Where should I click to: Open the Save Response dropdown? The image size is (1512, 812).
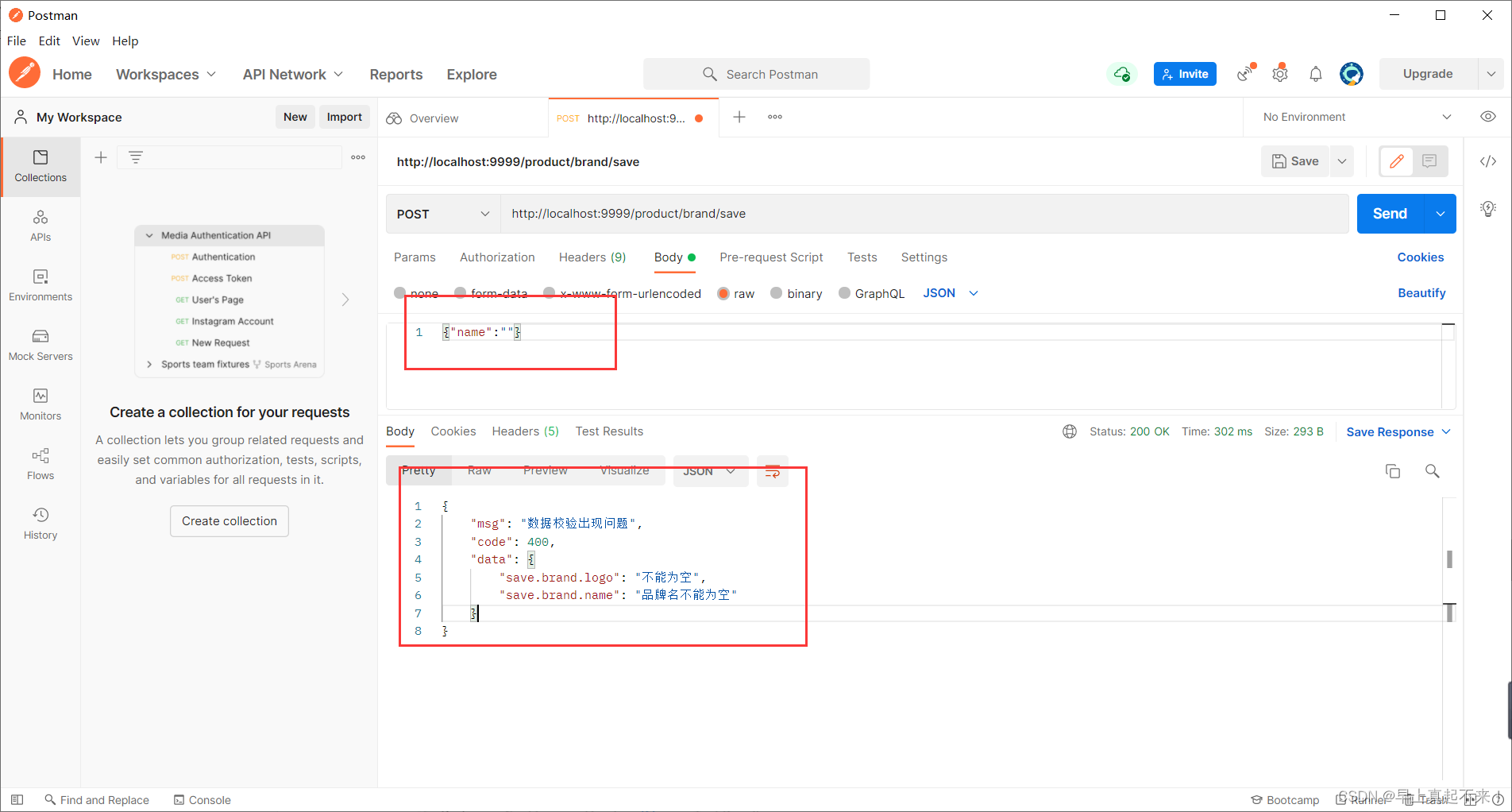pos(1399,431)
